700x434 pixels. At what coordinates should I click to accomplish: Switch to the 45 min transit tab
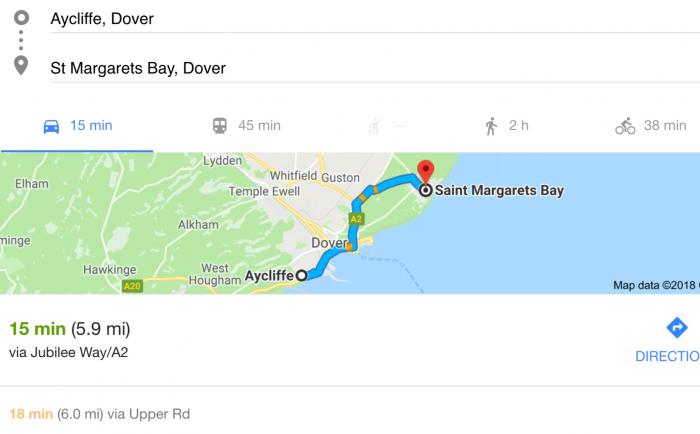246,126
